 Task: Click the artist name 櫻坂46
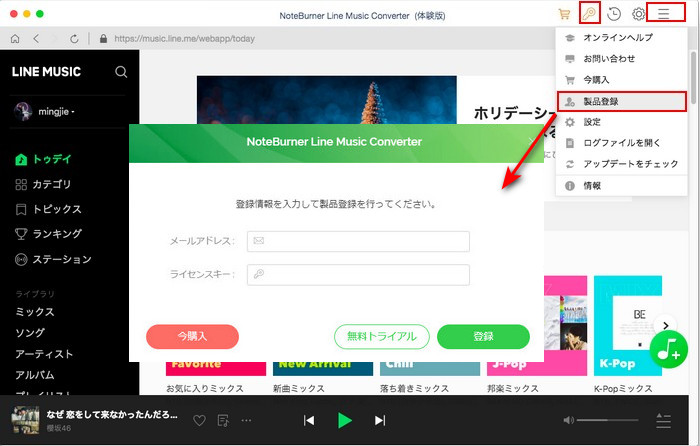coord(59,428)
